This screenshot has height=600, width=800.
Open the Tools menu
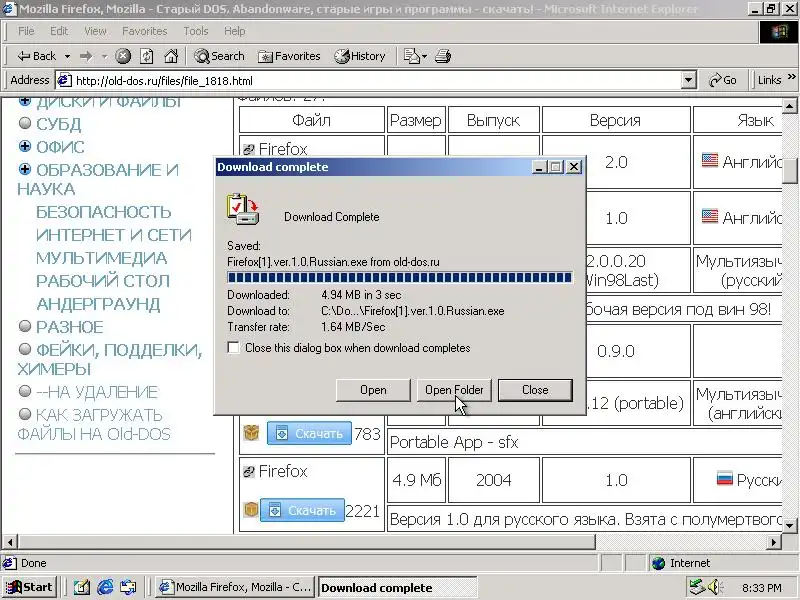196,31
